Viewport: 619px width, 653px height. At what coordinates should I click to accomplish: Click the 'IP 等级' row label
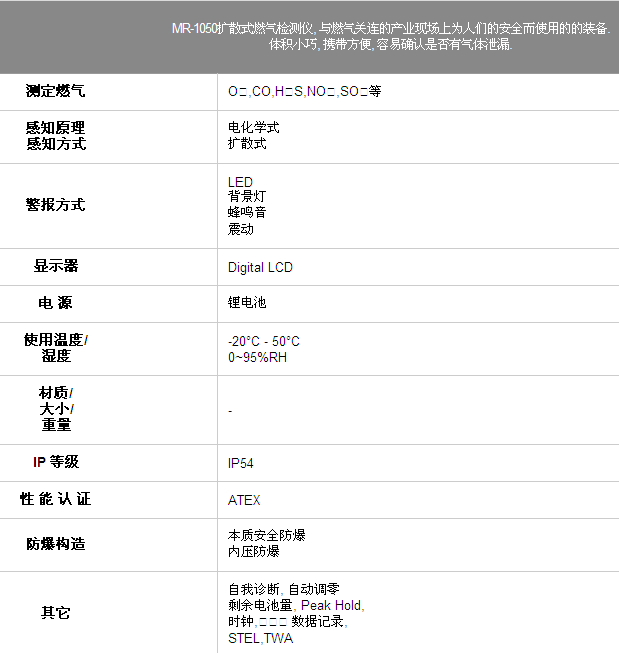[56, 462]
